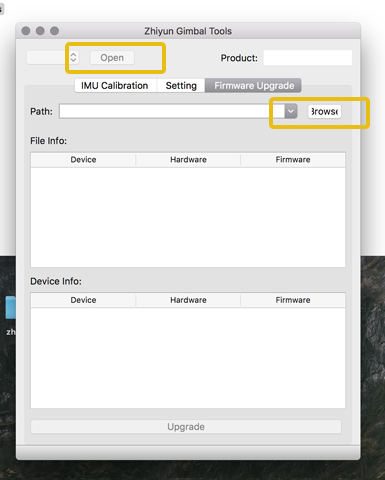This screenshot has width=385, height=480.
Task: Click the minimize window button
Action: point(40,31)
